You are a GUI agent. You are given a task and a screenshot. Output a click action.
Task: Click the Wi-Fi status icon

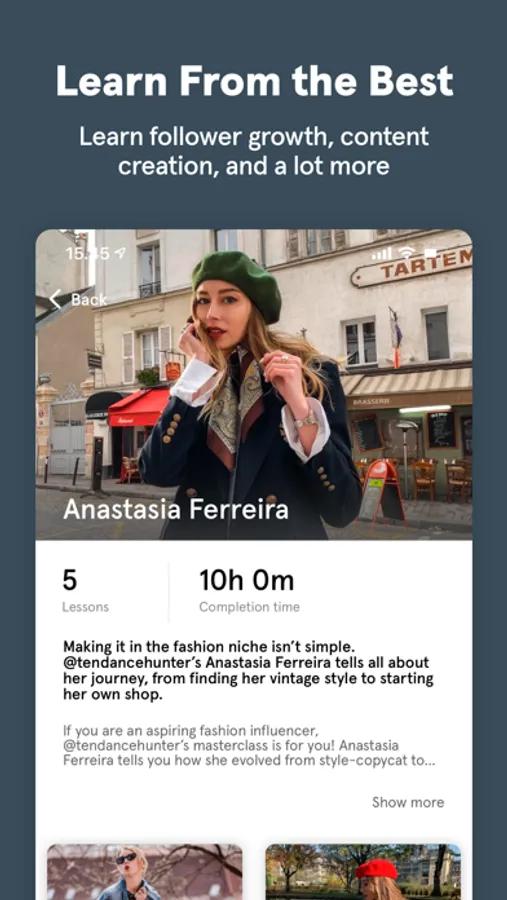(x=407, y=253)
